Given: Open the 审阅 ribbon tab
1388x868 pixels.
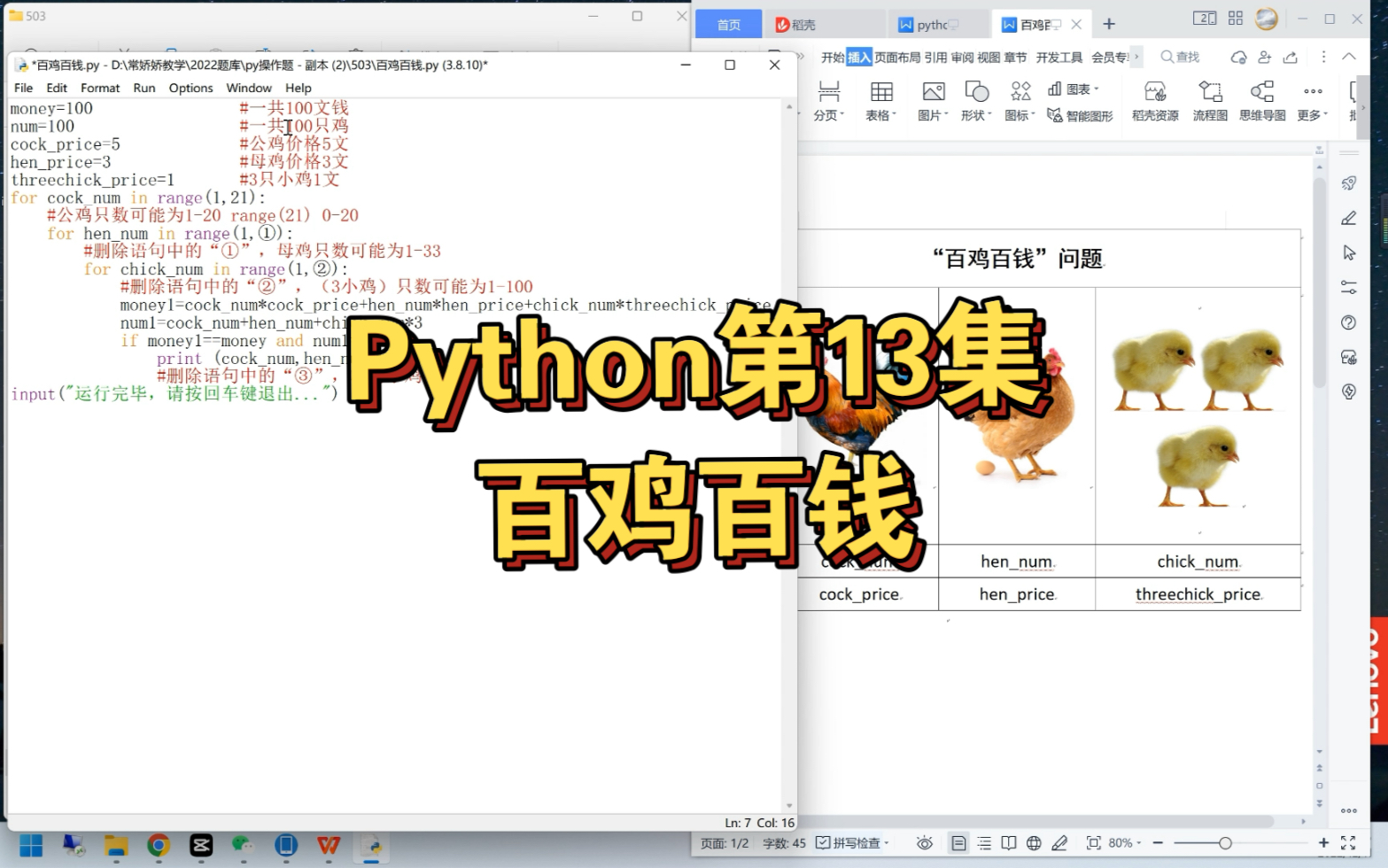Looking at the screenshot, I should coord(962,58).
